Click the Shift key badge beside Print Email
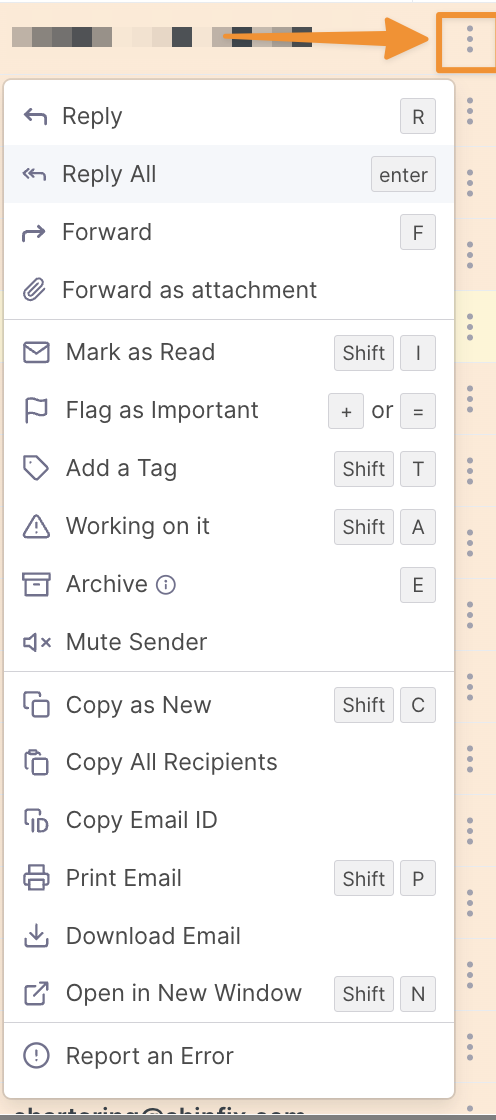496x1120 pixels. coord(364,879)
